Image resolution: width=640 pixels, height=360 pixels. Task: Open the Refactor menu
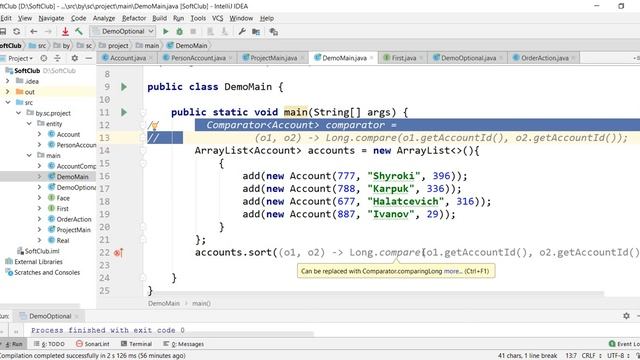pos(134,18)
